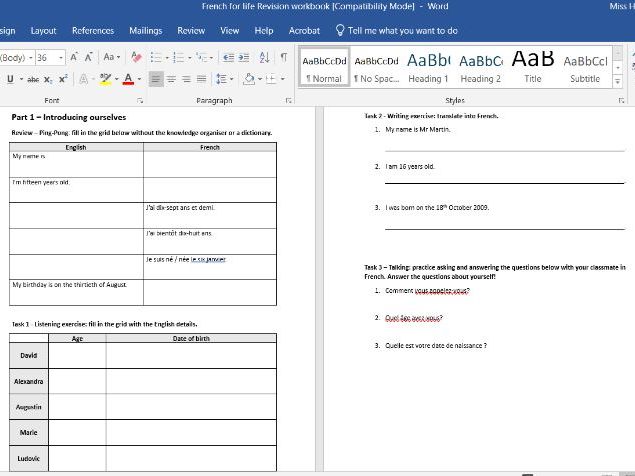The height and width of the screenshot is (476, 635).
Task: Open the font name dropdown
Action: point(31,58)
